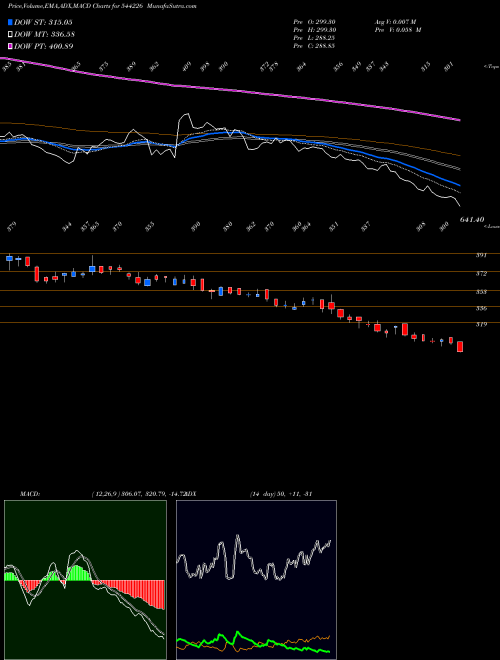This screenshot has height=660, width=500.
Task: Click the 353 price level label
Action: coord(481,292)
